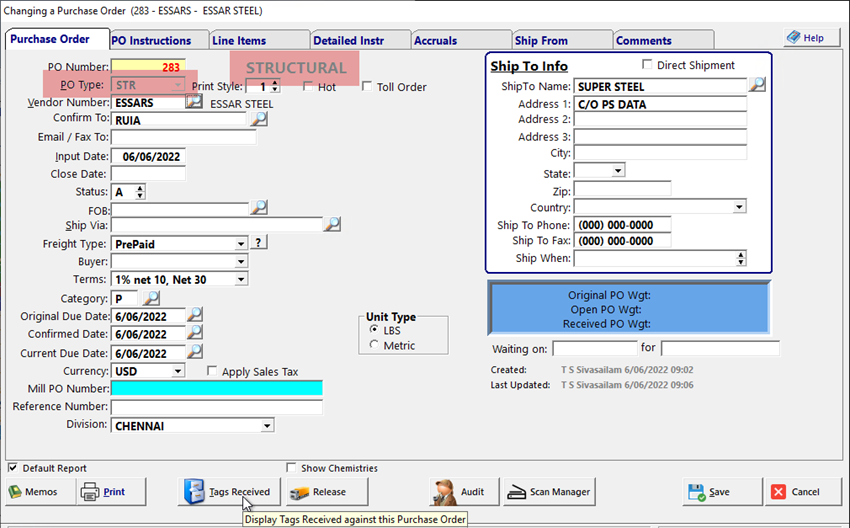Expand Currency USD dropdown
The image size is (850, 528).
(x=178, y=371)
